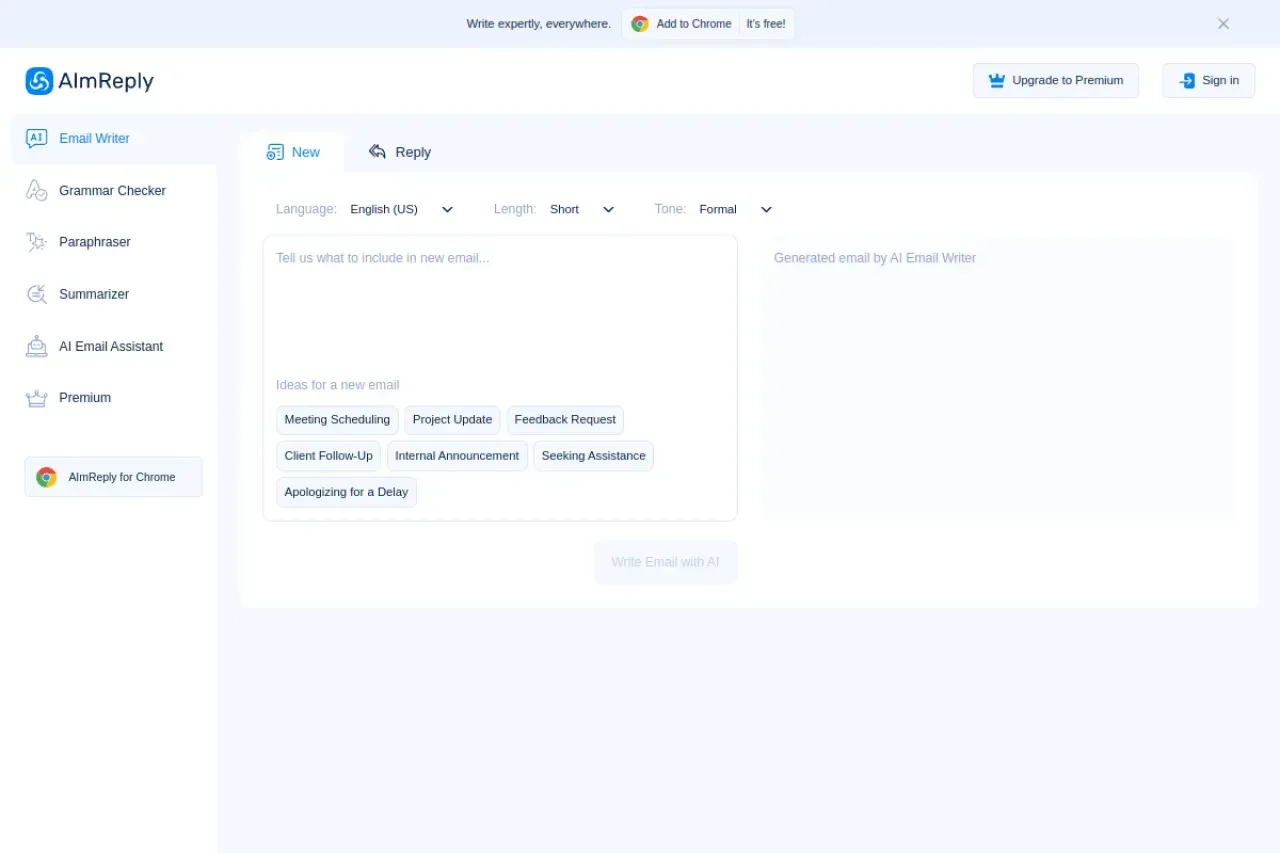
Task: Click the New tab compose icon
Action: 275,152
